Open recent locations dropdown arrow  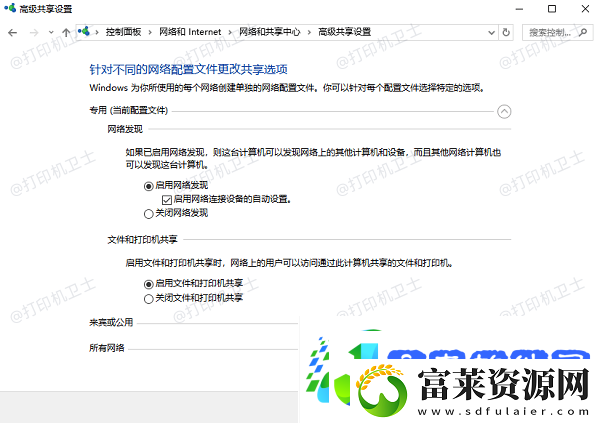click(x=51, y=33)
